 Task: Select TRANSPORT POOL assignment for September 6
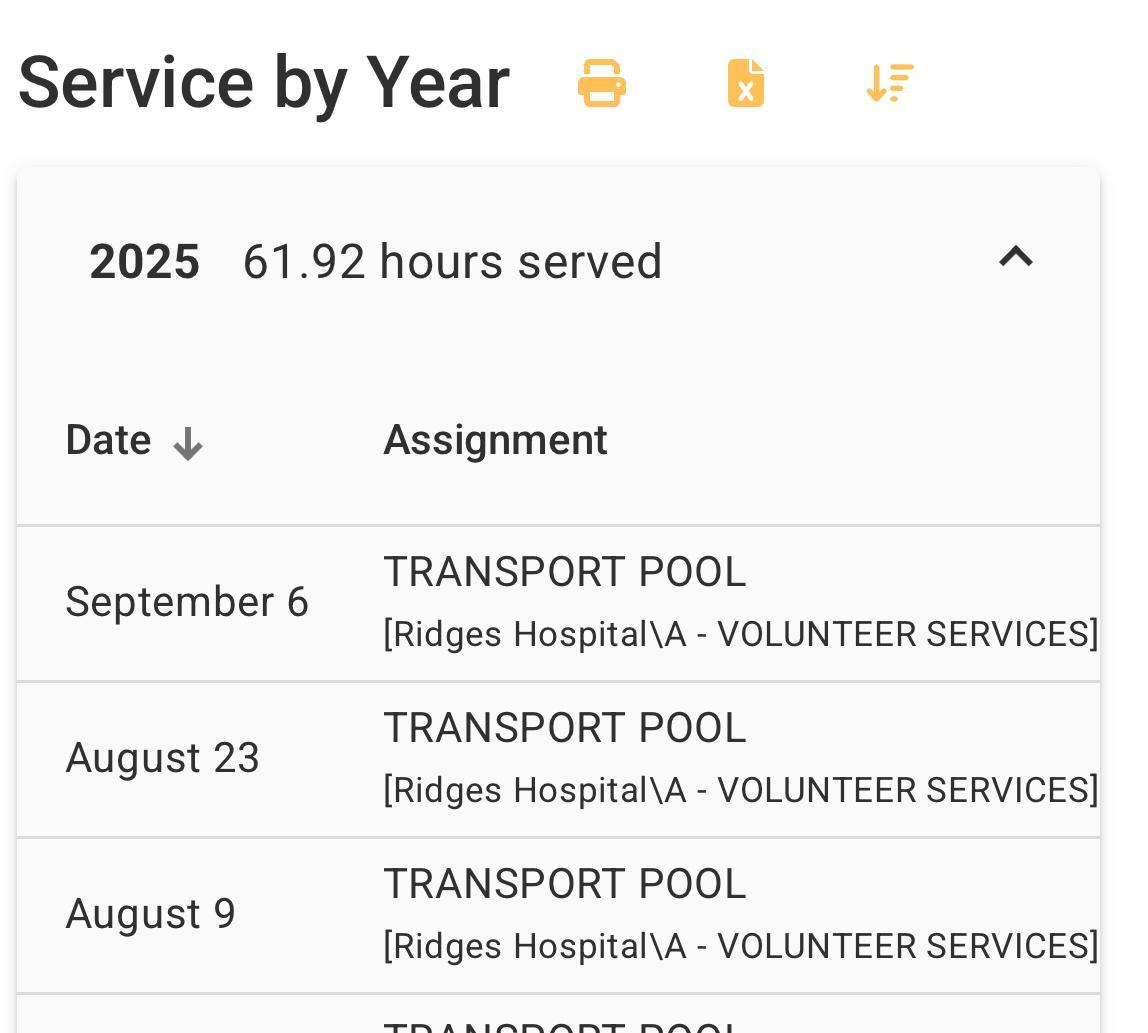click(564, 572)
